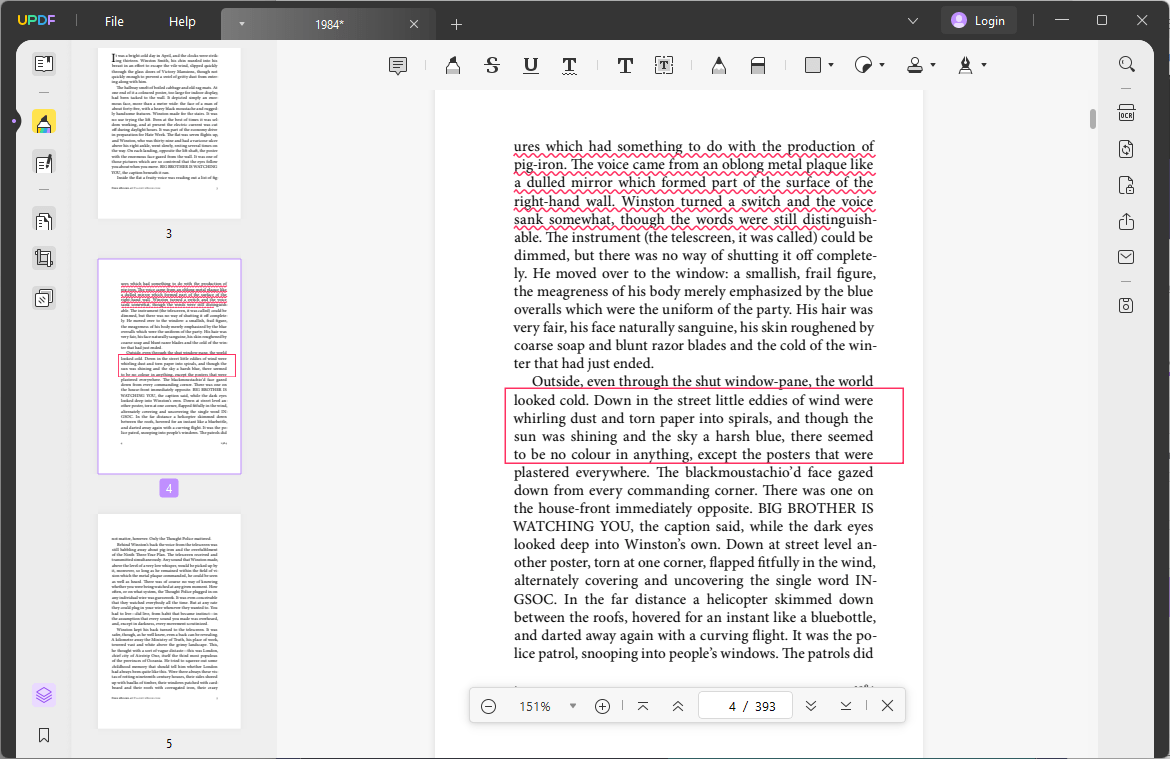Select the Highlight text tool

(x=453, y=66)
